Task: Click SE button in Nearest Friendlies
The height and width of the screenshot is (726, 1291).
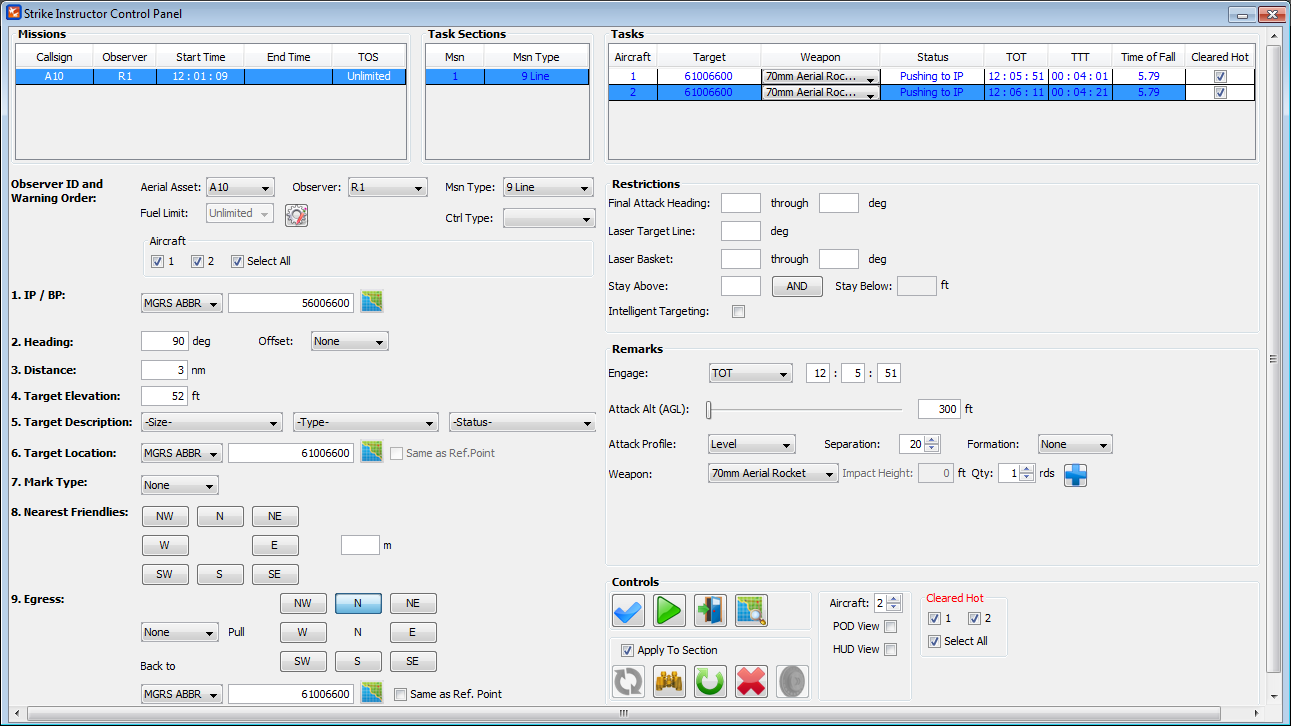Action: 275,575
